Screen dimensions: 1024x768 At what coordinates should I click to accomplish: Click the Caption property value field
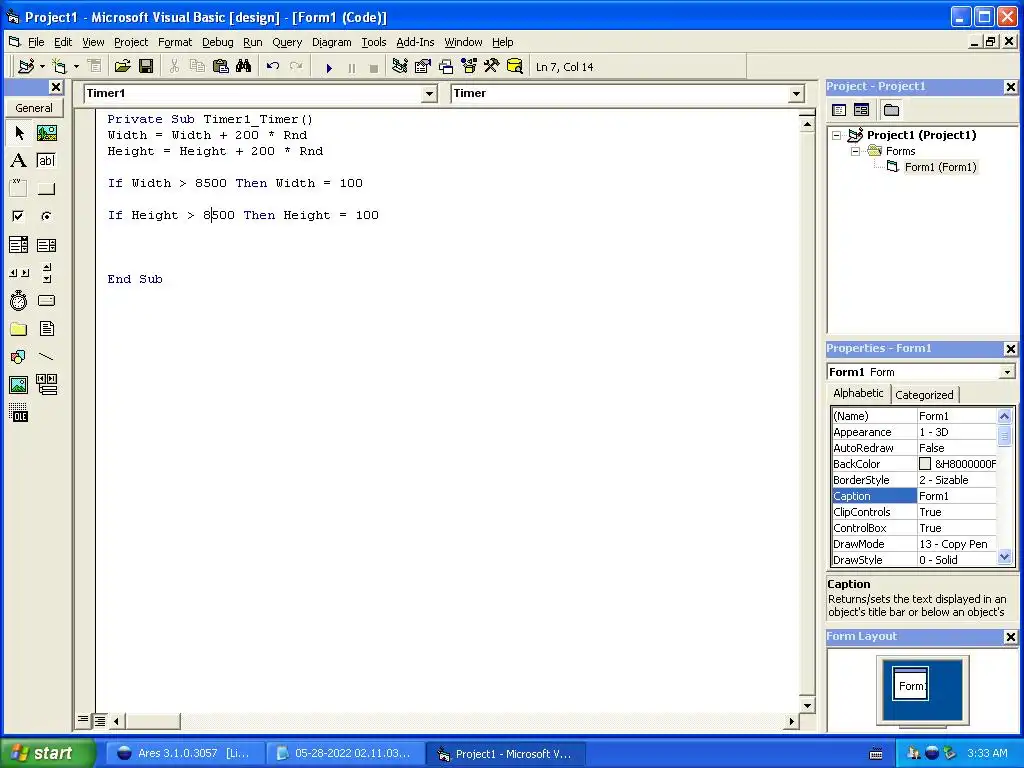point(957,496)
